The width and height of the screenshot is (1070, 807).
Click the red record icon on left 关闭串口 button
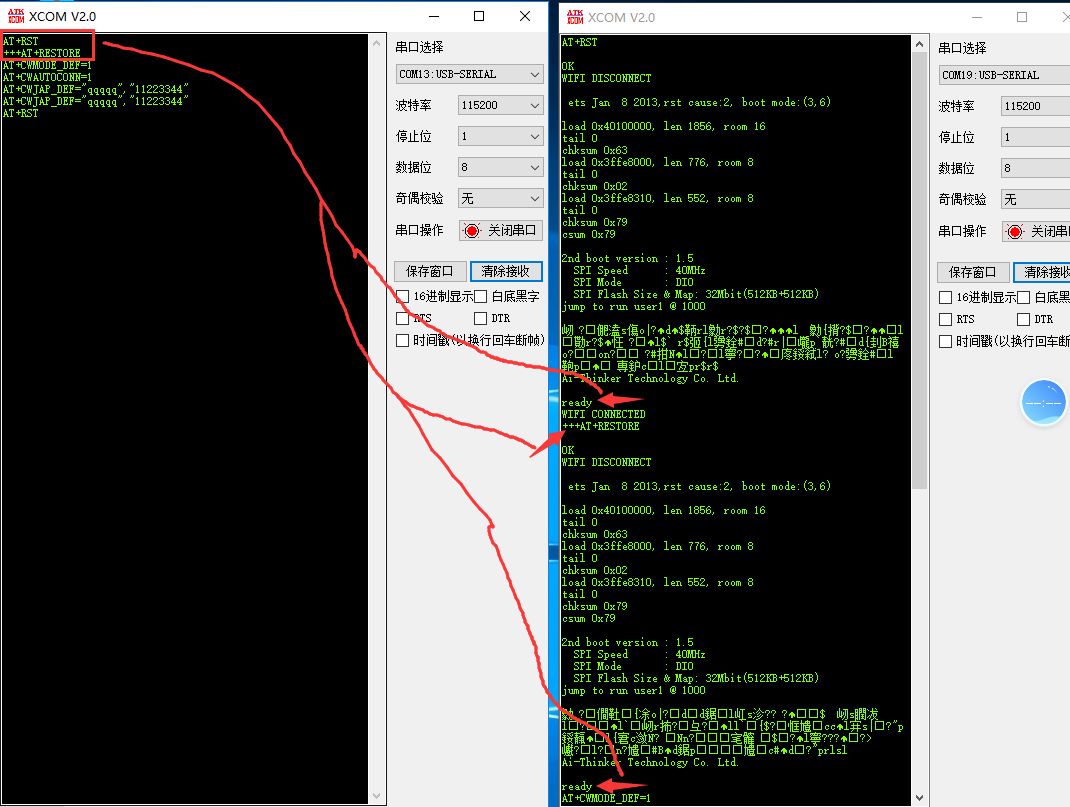point(472,231)
